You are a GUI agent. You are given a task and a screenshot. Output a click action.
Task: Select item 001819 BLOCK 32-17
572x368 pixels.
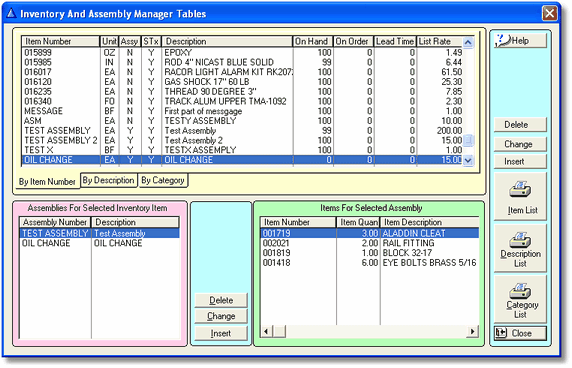point(370,253)
